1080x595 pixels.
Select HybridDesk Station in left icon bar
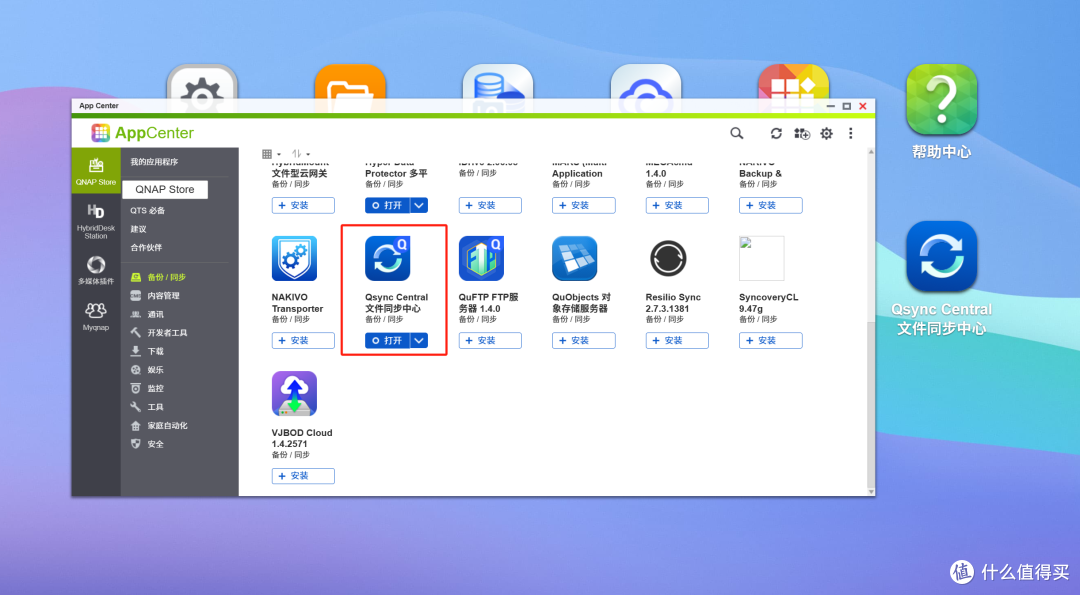pyautogui.click(x=96, y=221)
